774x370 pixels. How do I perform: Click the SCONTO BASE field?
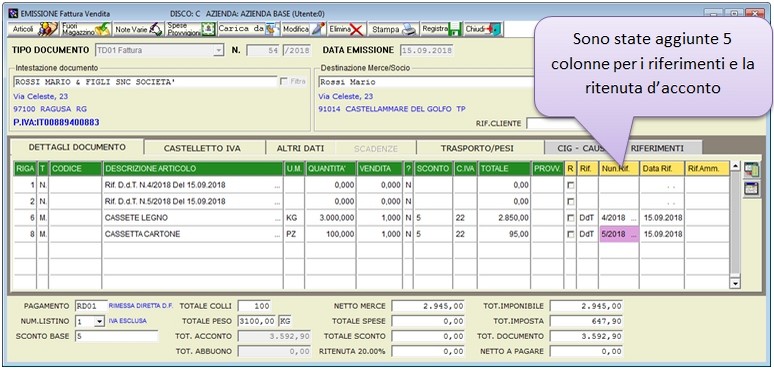(x=116, y=336)
